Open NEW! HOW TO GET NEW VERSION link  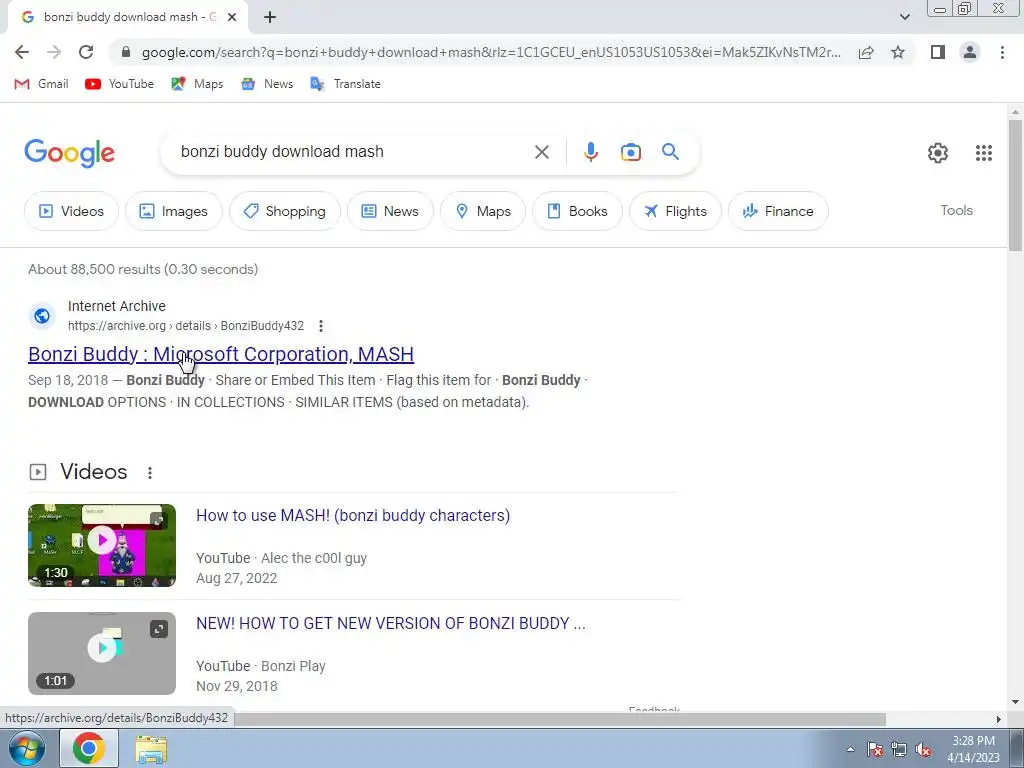pos(391,623)
